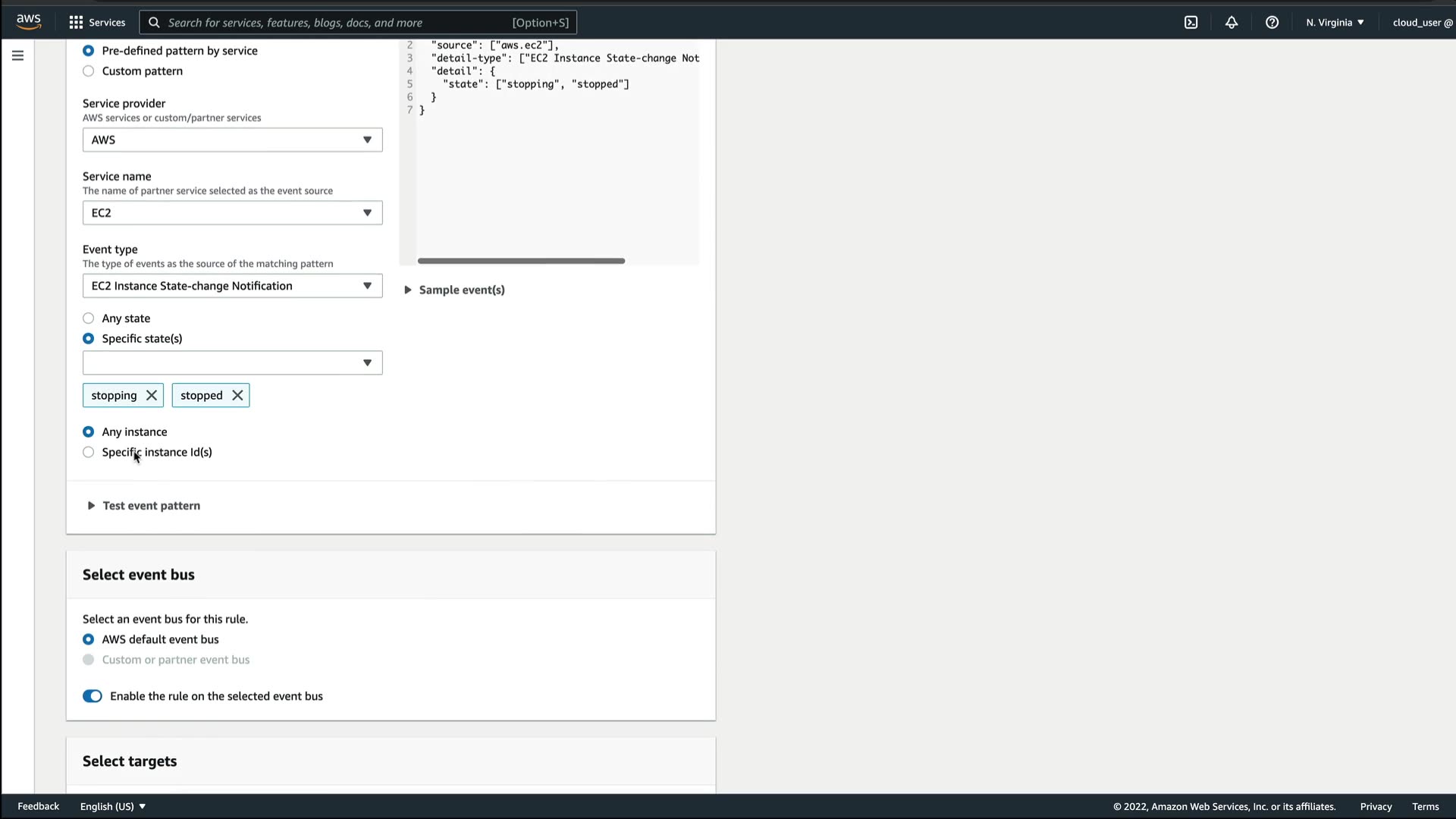
Task: Remove the stopping state tag
Action: coord(152,395)
